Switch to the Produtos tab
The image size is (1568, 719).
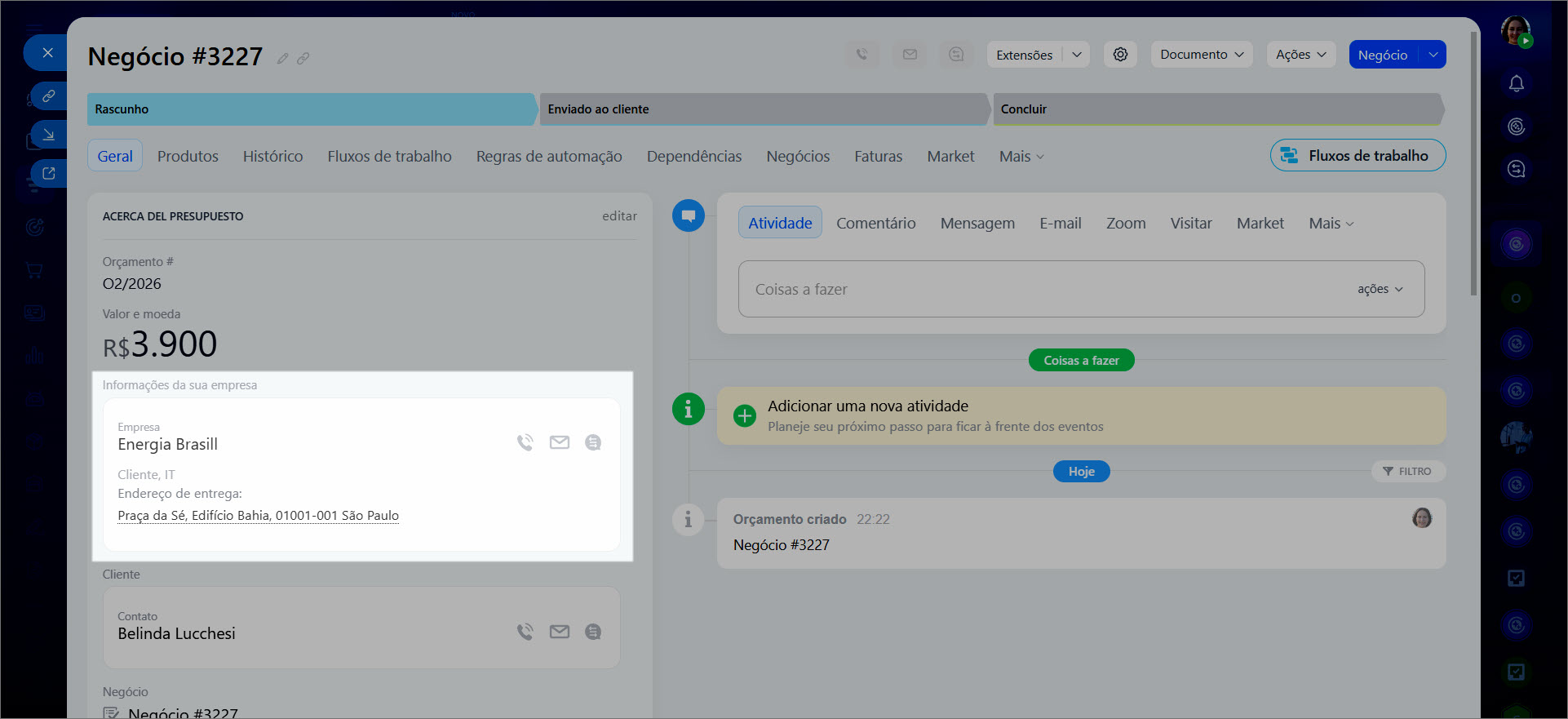(x=188, y=156)
